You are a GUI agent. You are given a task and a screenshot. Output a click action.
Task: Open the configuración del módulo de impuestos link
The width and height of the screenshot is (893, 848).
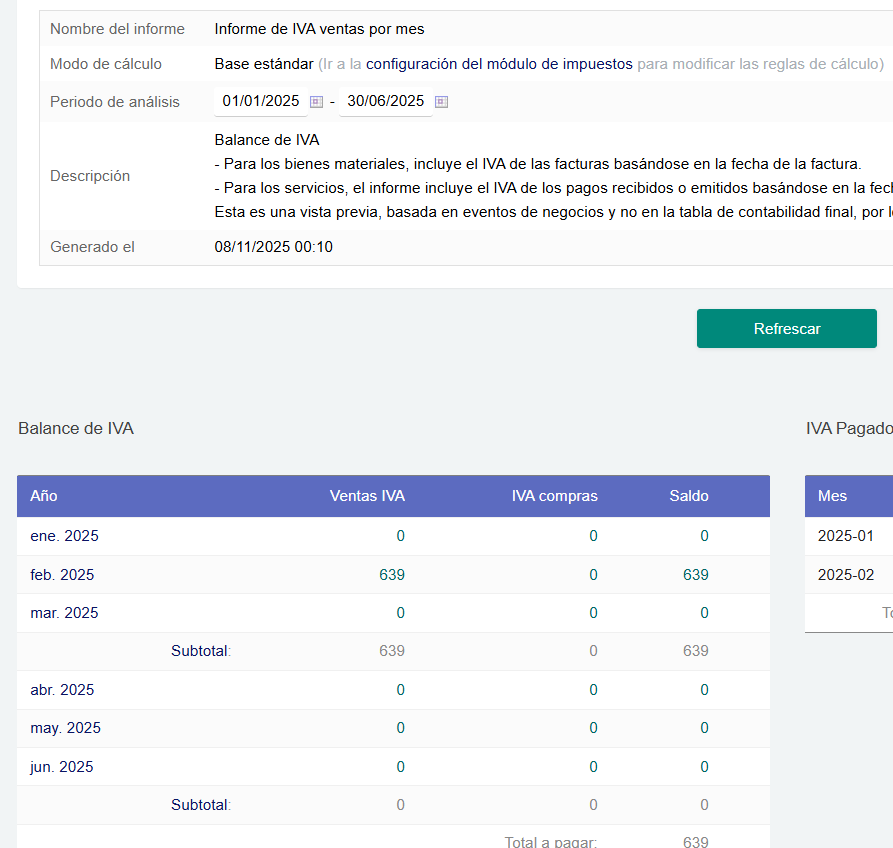(x=499, y=64)
